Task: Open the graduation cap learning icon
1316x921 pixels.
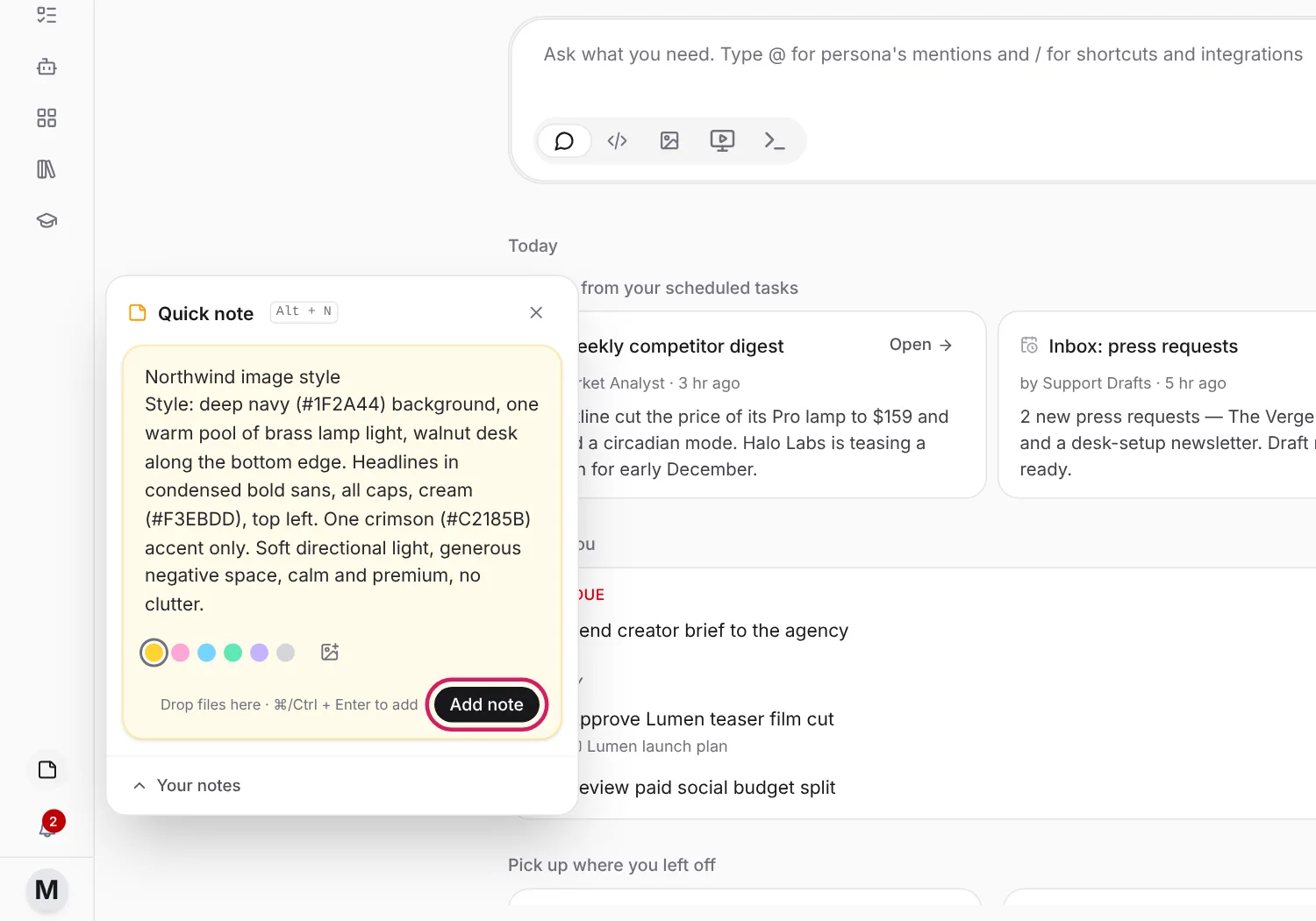Action: (46, 220)
